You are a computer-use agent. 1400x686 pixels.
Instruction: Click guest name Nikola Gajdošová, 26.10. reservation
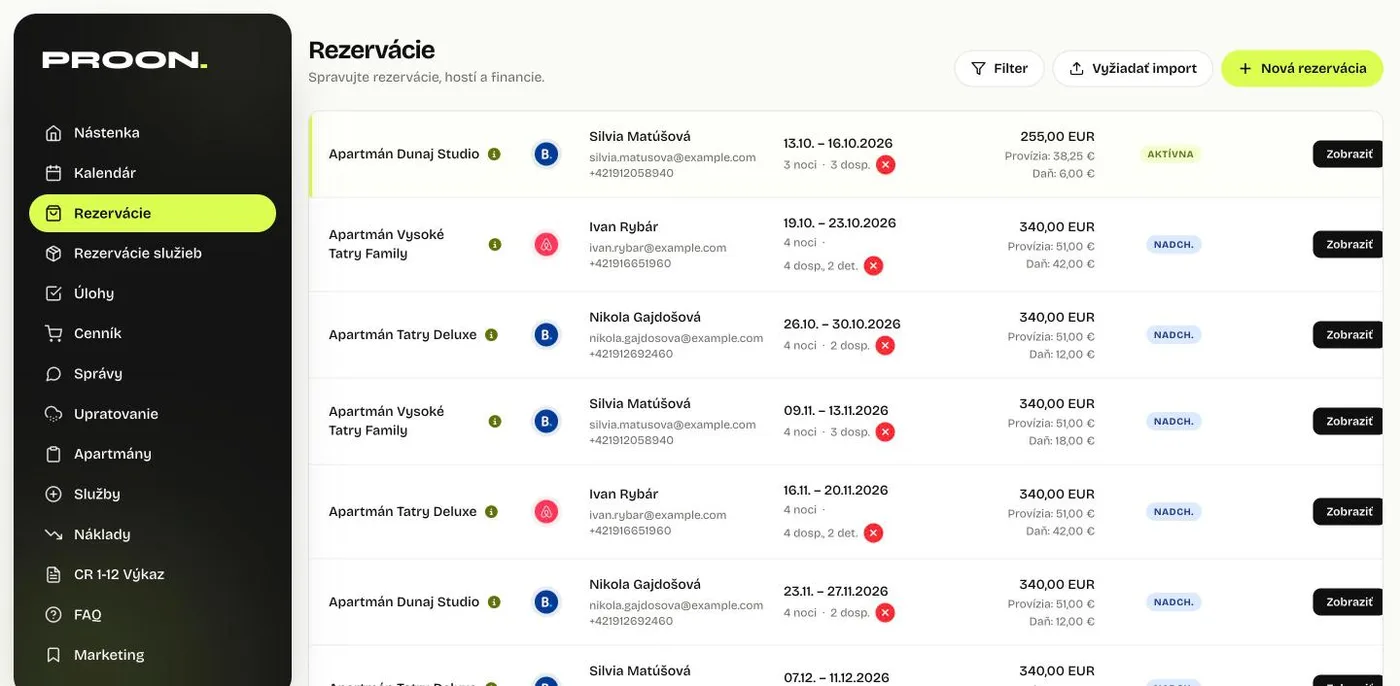[x=645, y=317]
